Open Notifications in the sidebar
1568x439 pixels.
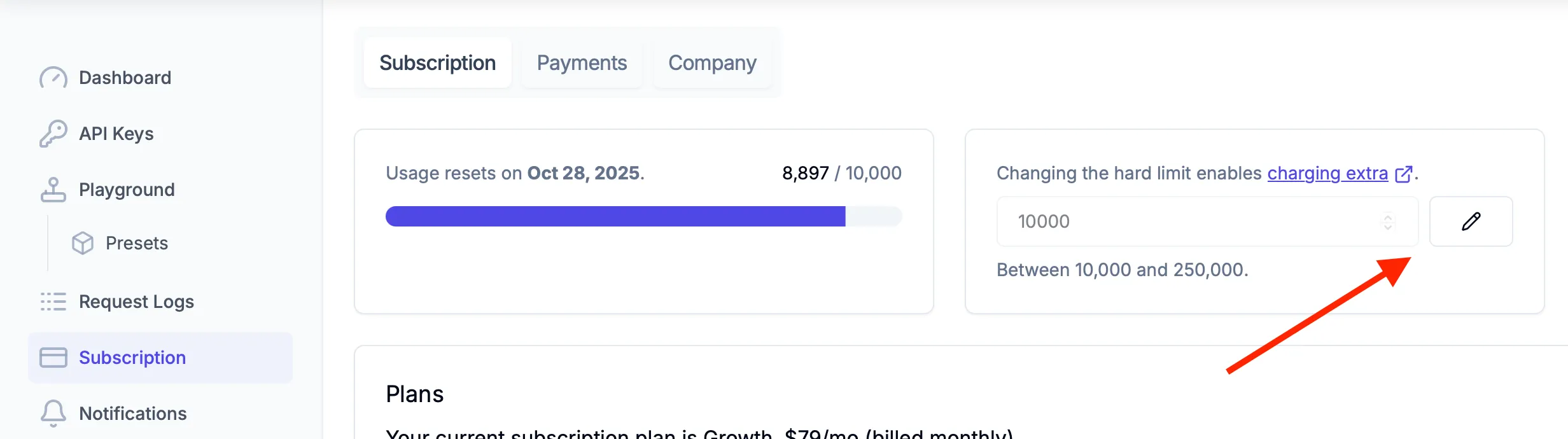click(132, 414)
